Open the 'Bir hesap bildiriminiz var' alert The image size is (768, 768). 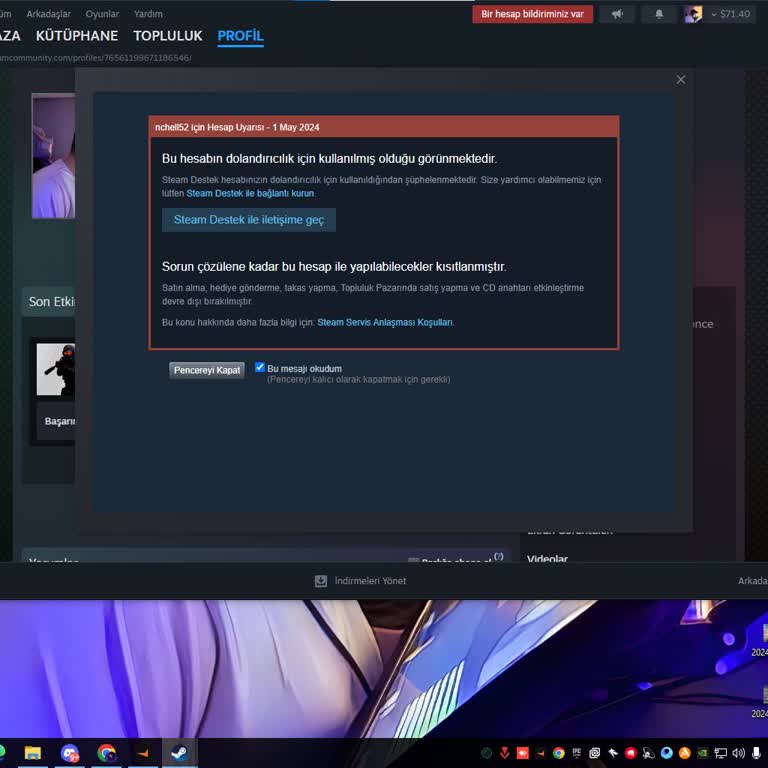[x=532, y=14]
